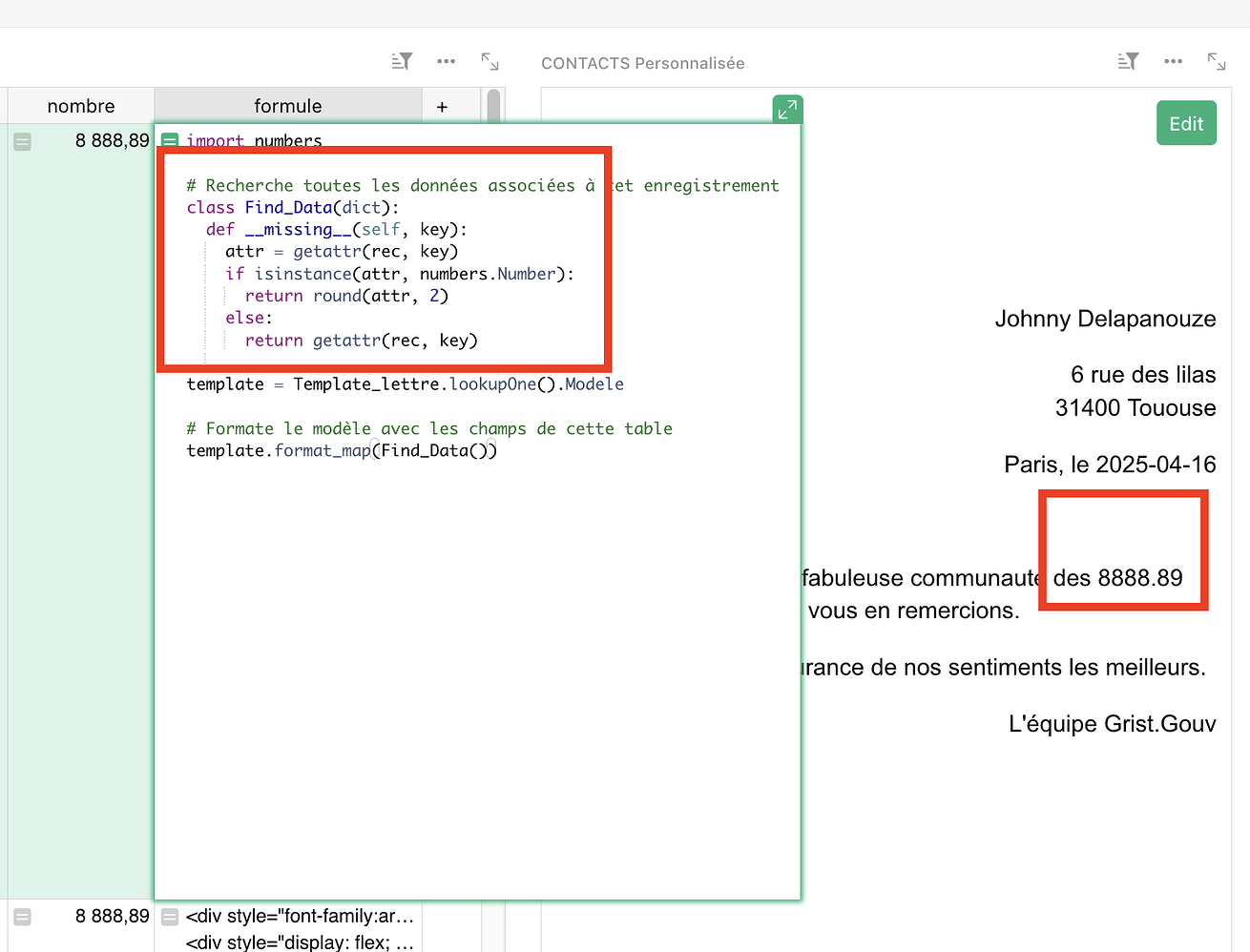Click the formula icon in the code editor
The width and height of the screenshot is (1250, 952).
[170, 141]
